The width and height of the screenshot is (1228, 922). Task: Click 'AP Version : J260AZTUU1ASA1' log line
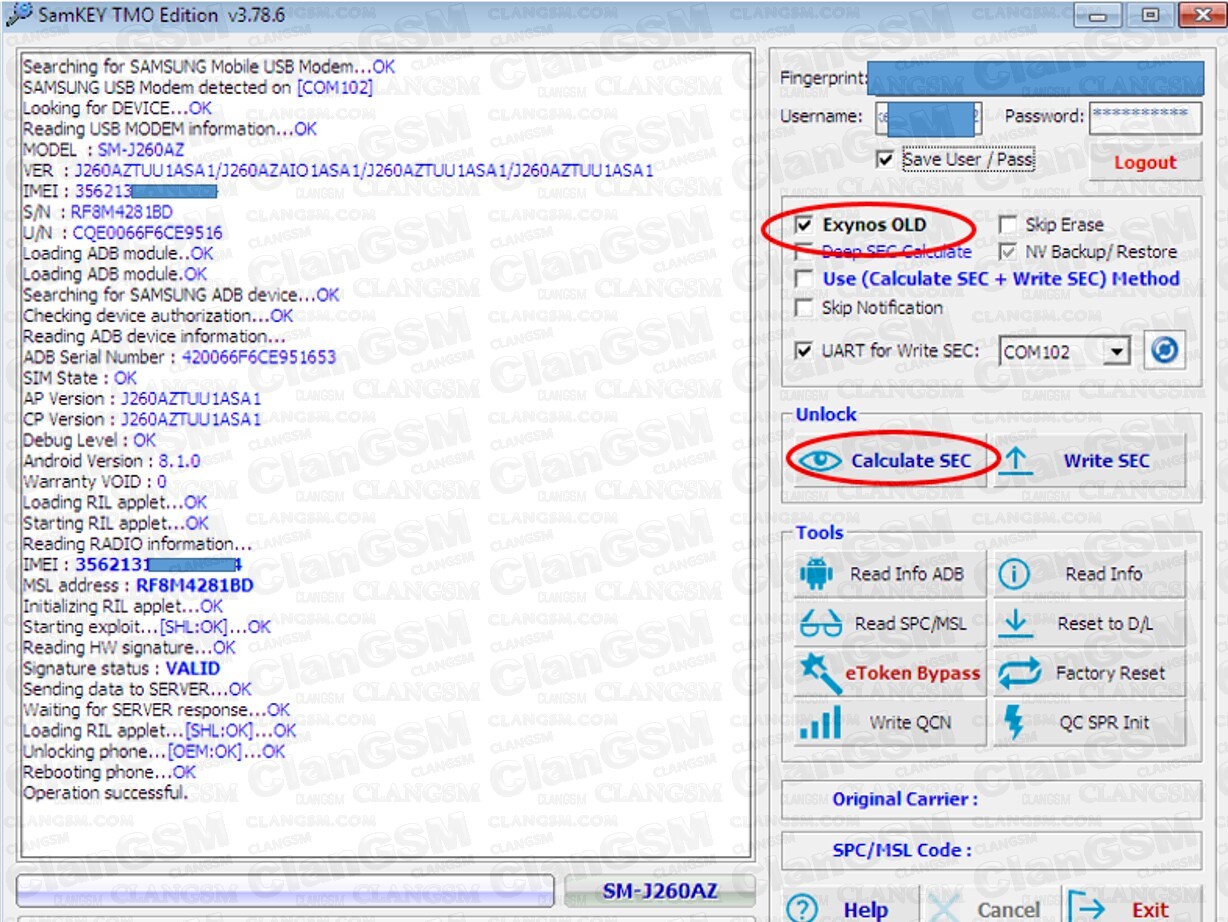141,399
